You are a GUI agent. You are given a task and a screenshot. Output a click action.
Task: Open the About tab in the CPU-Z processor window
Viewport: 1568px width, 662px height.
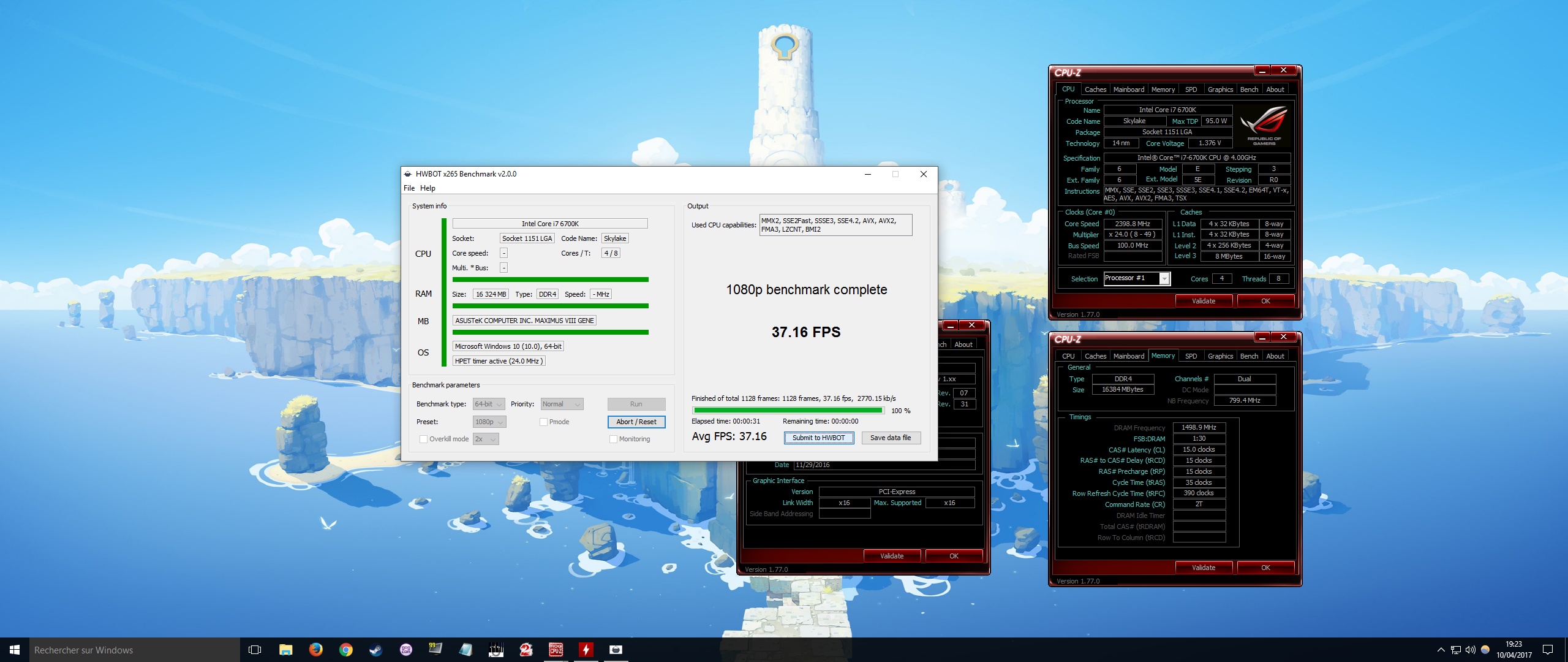click(1275, 89)
